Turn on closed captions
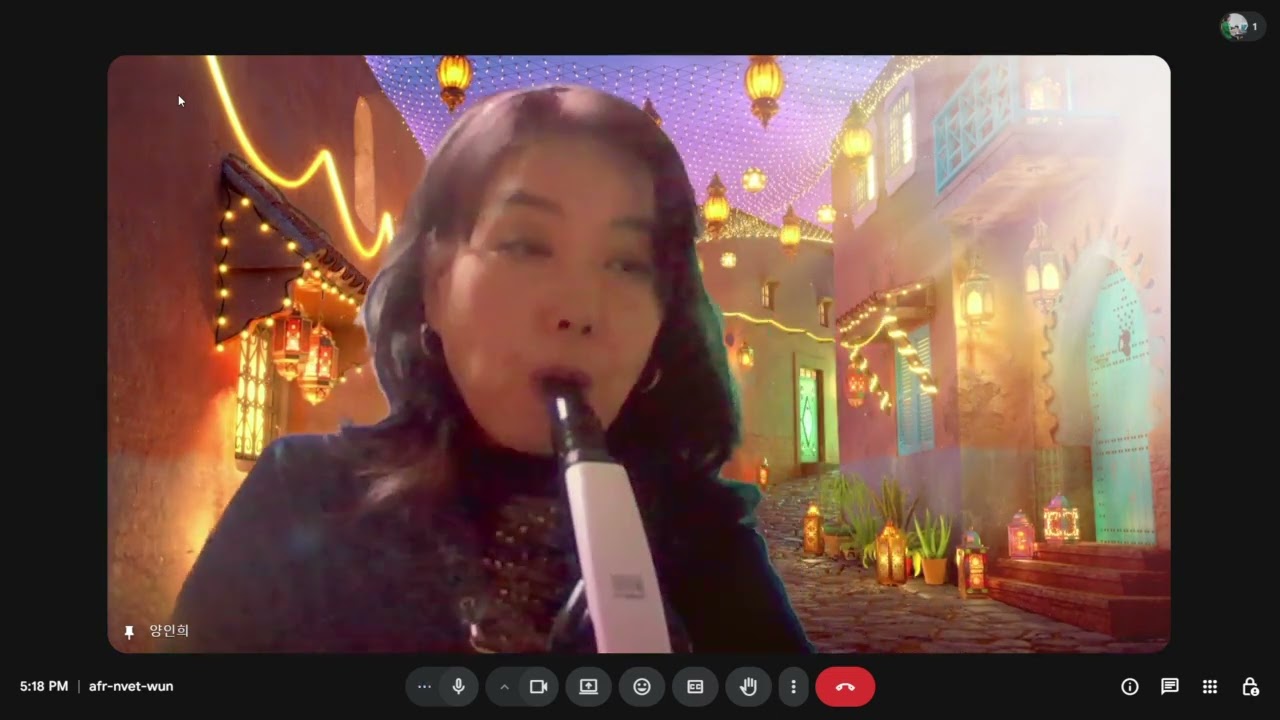Screen dimensions: 1280x720 pyautogui.click(x=695, y=687)
